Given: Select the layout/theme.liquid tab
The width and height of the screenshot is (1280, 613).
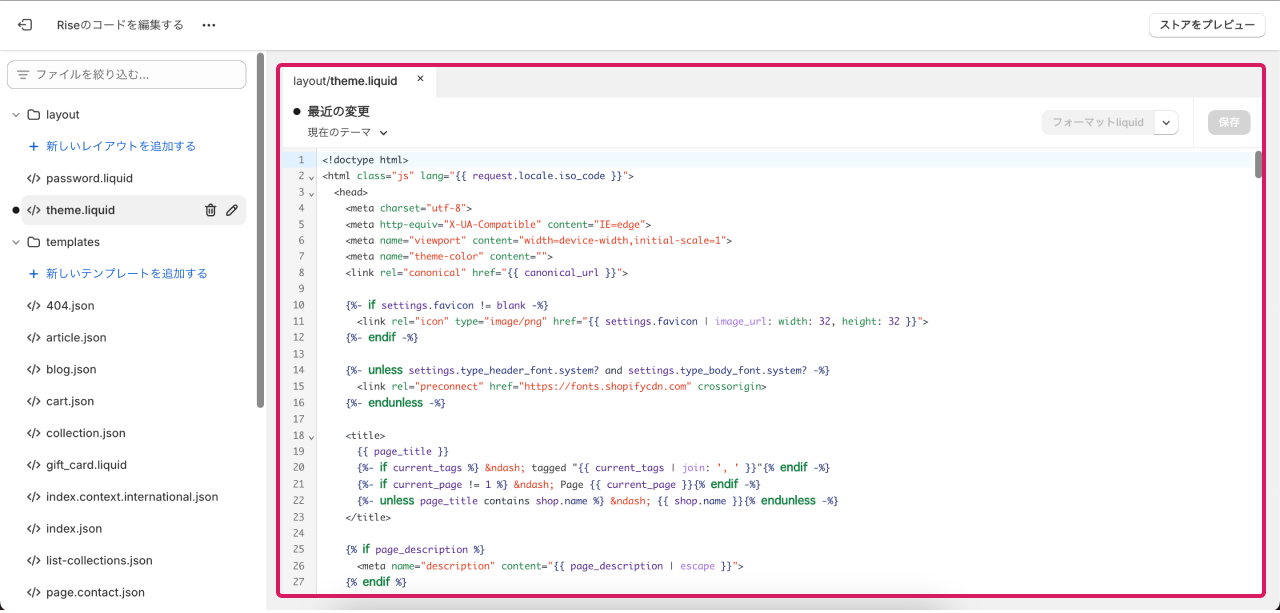Looking at the screenshot, I should pyautogui.click(x=345, y=81).
